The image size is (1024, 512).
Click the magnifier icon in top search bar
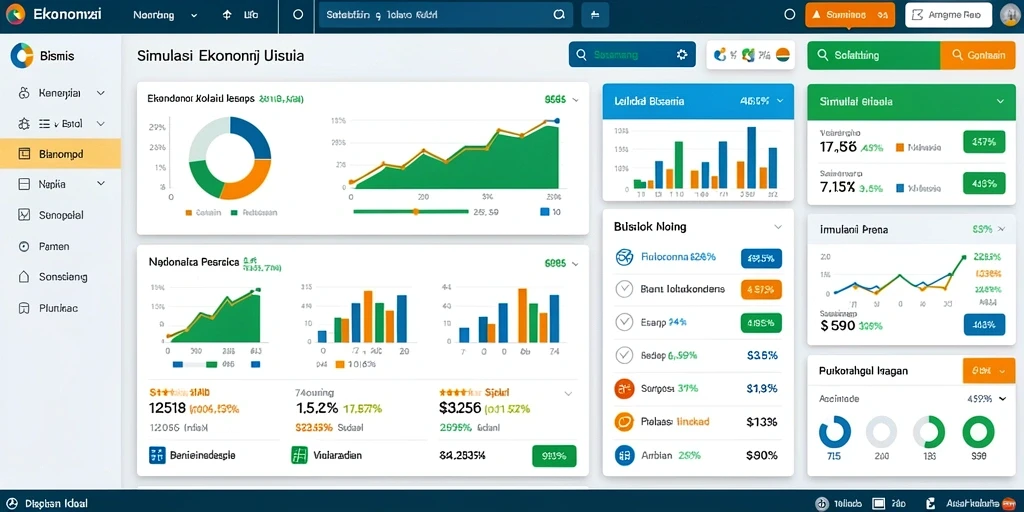click(x=558, y=15)
